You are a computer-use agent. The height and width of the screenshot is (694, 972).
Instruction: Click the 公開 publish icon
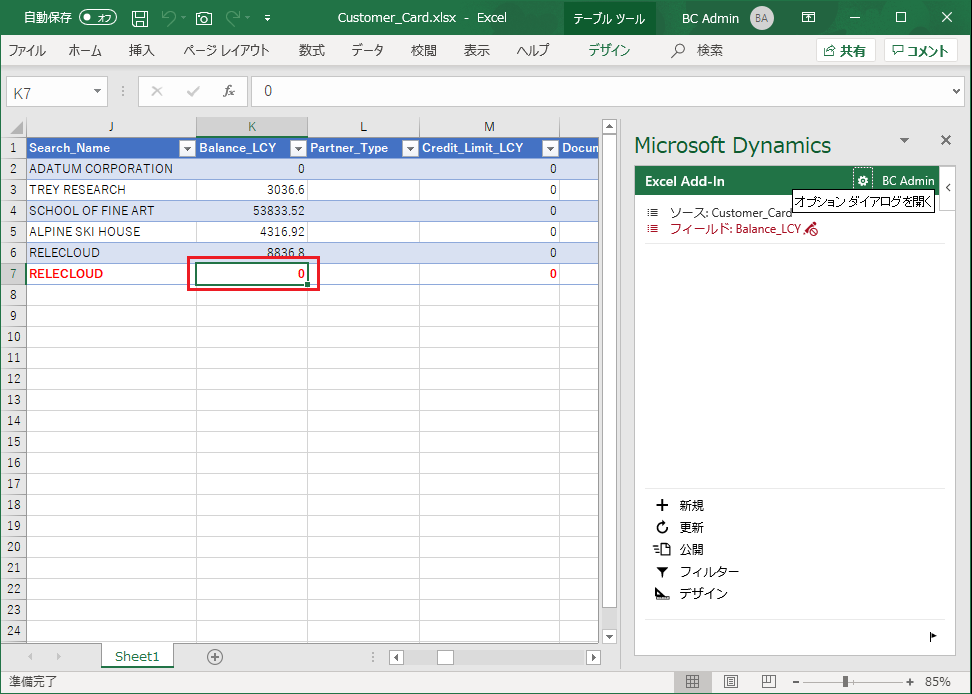pyautogui.click(x=662, y=549)
